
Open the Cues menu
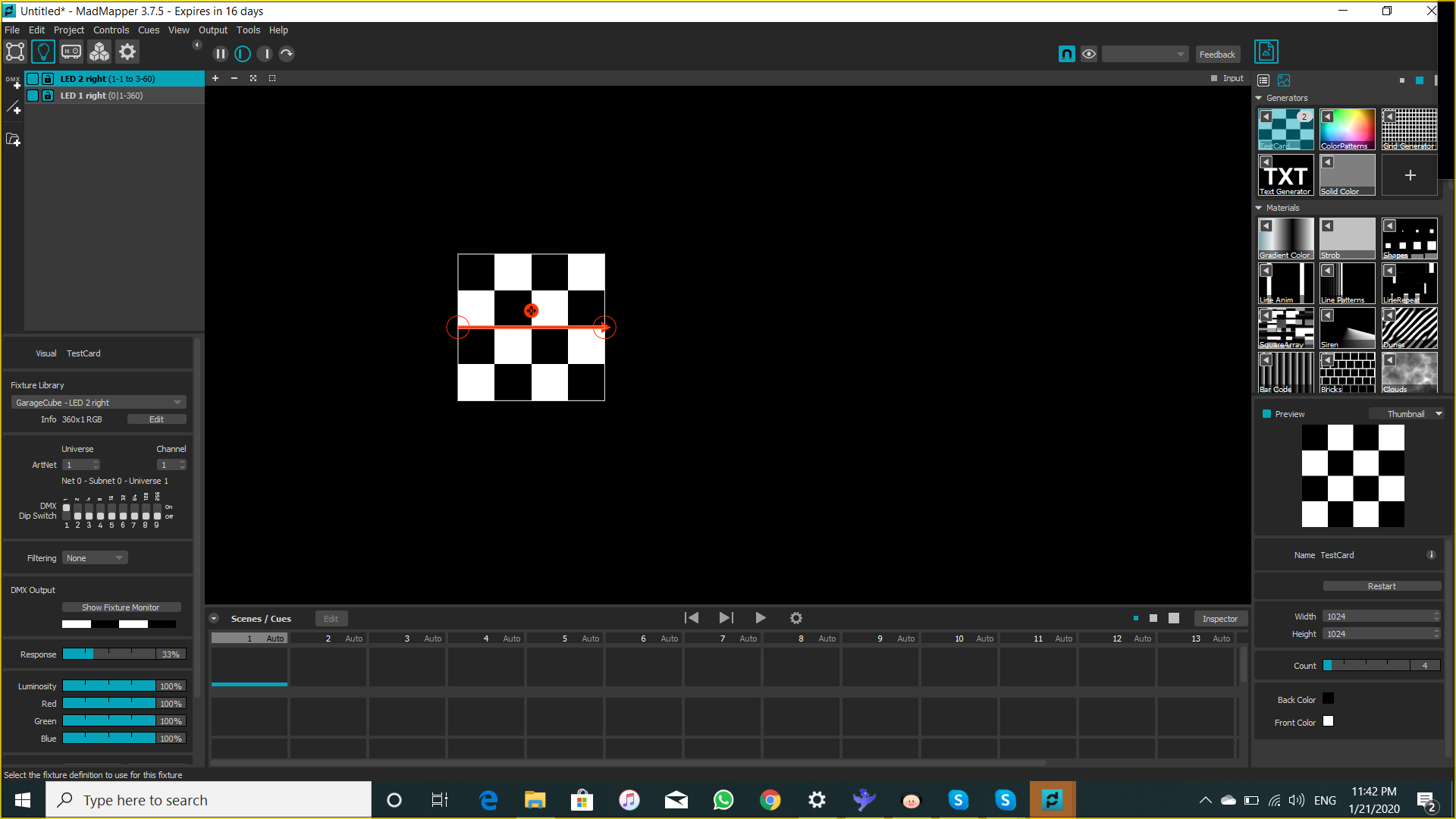click(149, 30)
